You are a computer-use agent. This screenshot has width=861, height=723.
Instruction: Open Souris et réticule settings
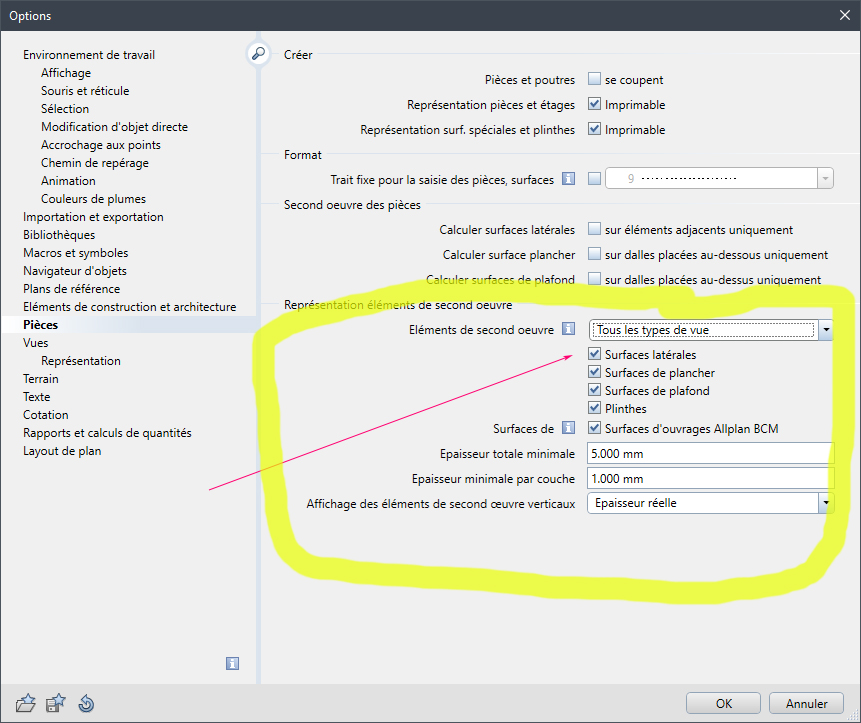tap(85, 91)
